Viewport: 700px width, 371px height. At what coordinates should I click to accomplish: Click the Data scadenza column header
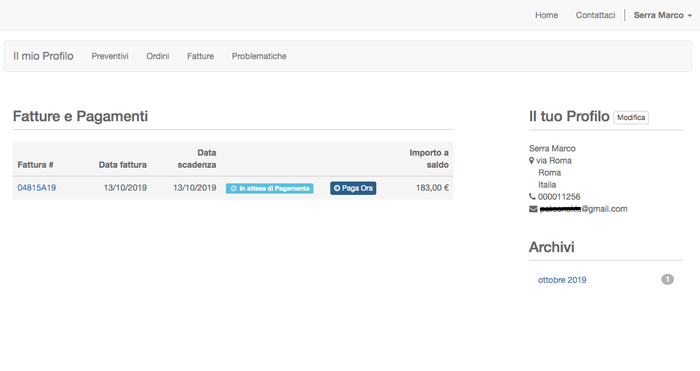(197, 158)
